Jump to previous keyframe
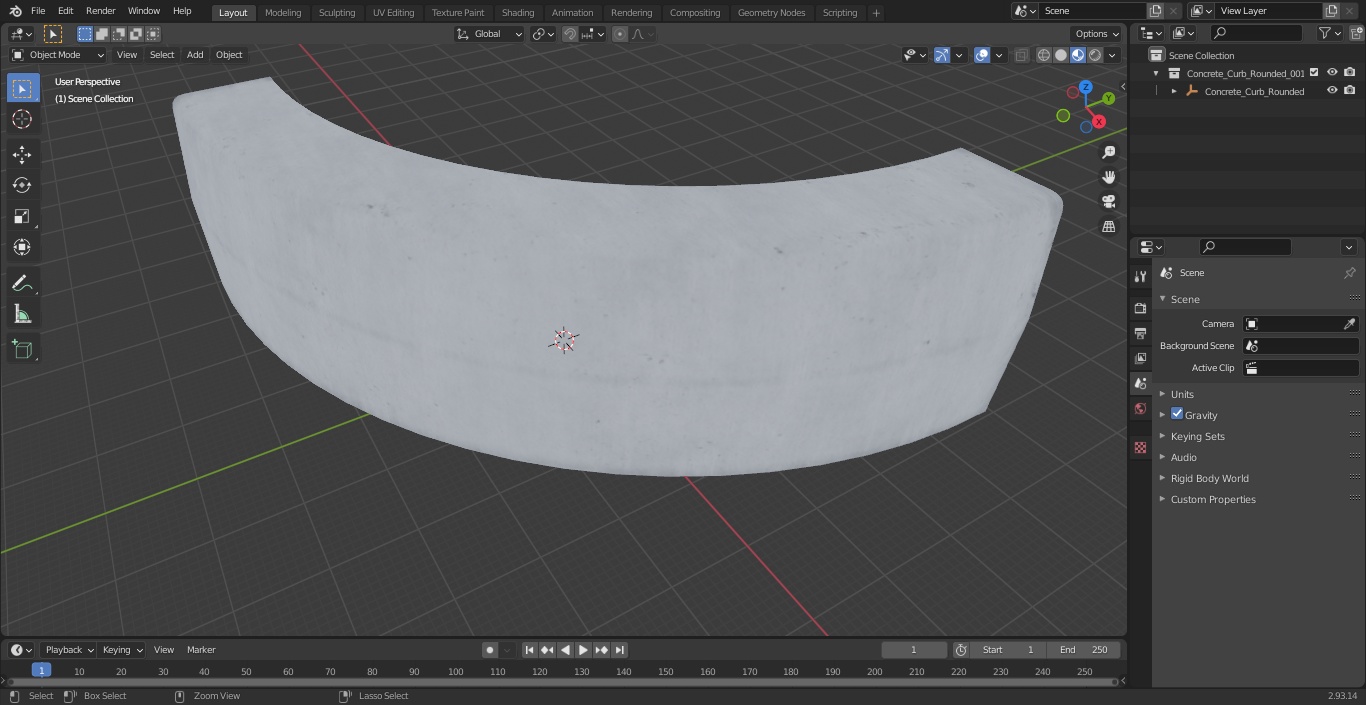The image size is (1366, 705). [x=547, y=650]
